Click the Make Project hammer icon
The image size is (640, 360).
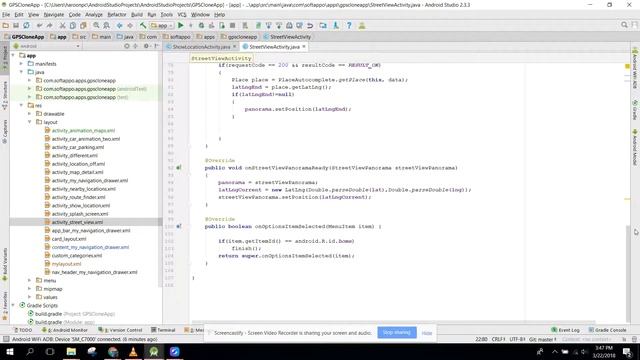[x=143, y=25]
